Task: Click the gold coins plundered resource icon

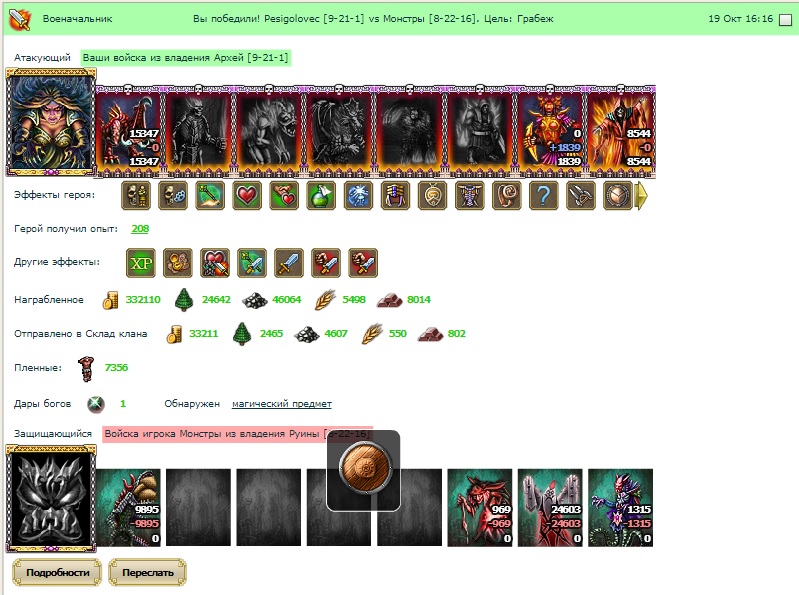Action: point(111,300)
